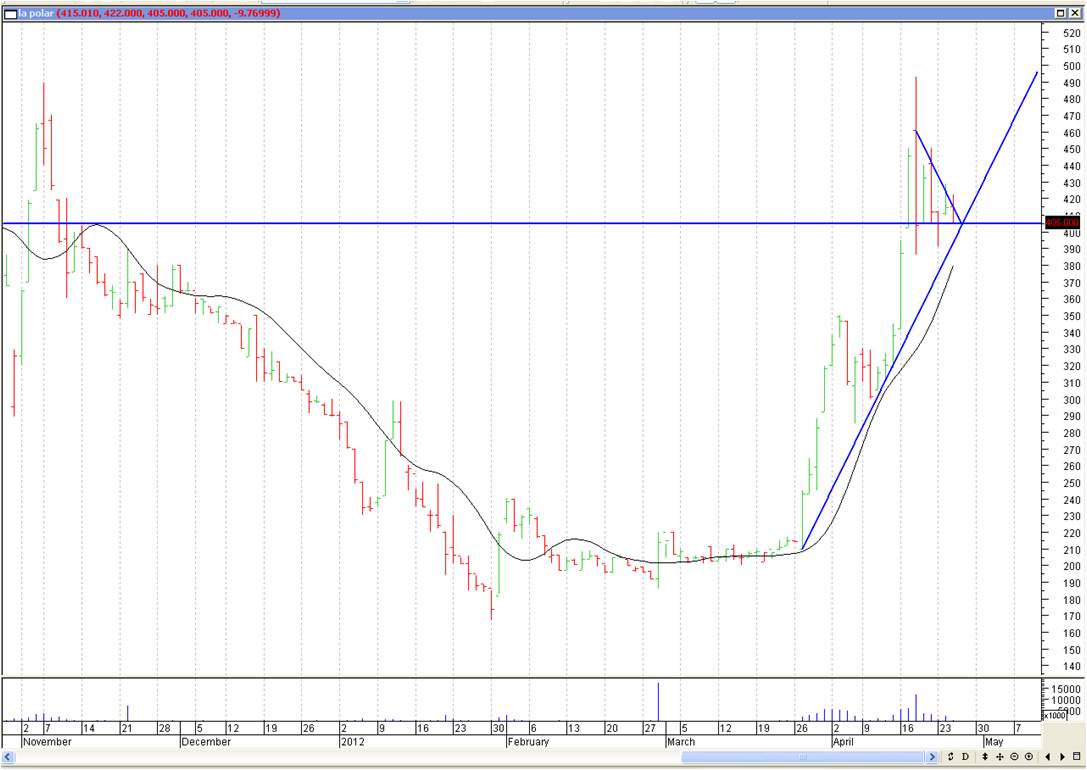This screenshot has height=770, width=1087.
Task: Click the rescale Y-axis icon in bottom toolbar
Action: click(x=950, y=757)
